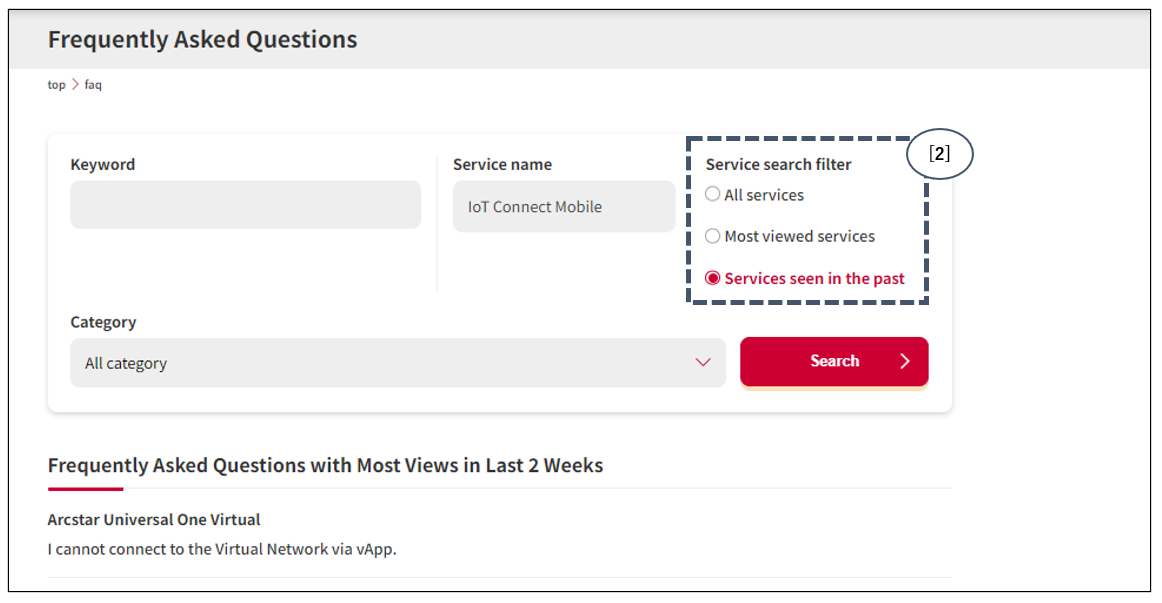
Task: Open the "Arcstar Universal One Virtual" FAQ entry
Action: tap(154, 520)
